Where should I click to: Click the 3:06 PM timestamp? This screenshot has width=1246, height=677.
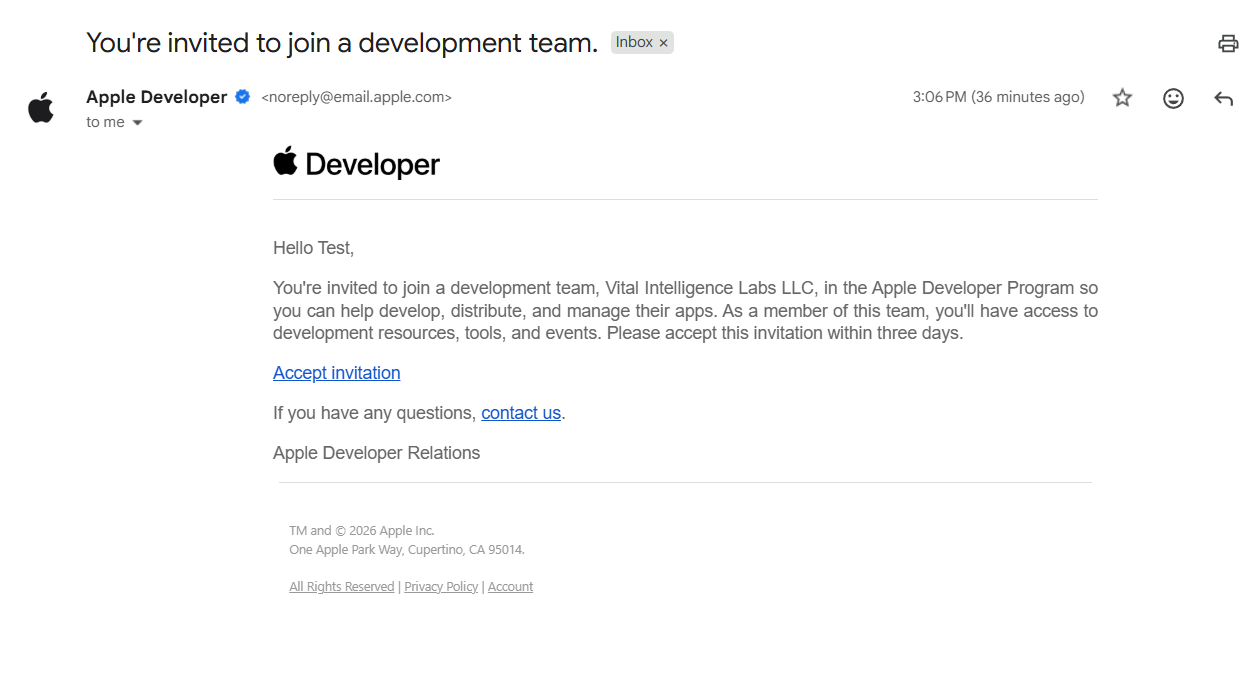pyautogui.click(x=998, y=97)
